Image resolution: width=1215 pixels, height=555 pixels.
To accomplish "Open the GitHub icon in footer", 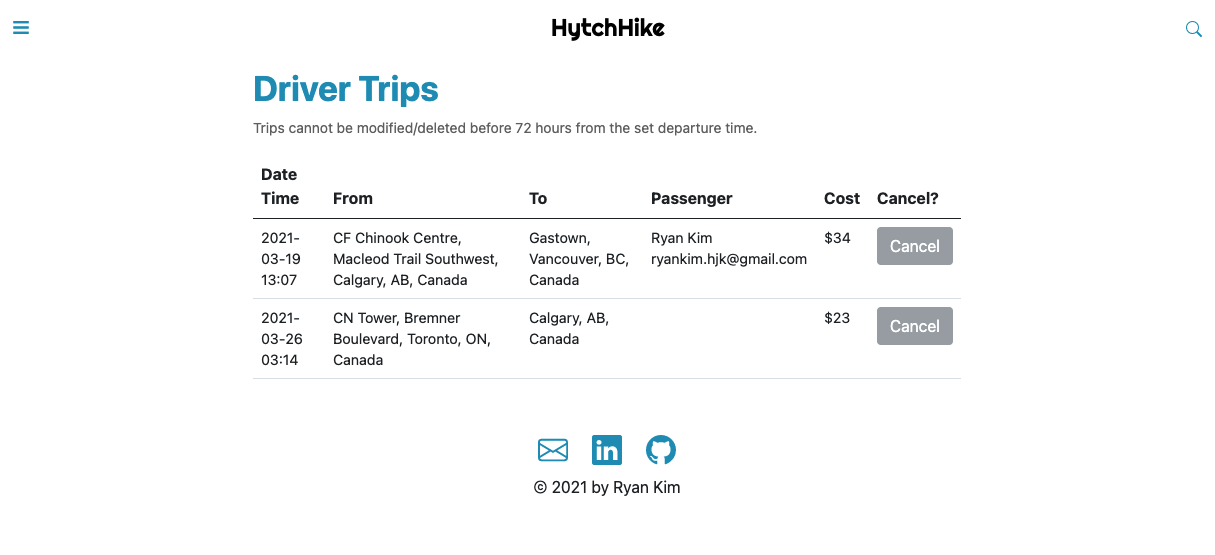I will coord(661,450).
